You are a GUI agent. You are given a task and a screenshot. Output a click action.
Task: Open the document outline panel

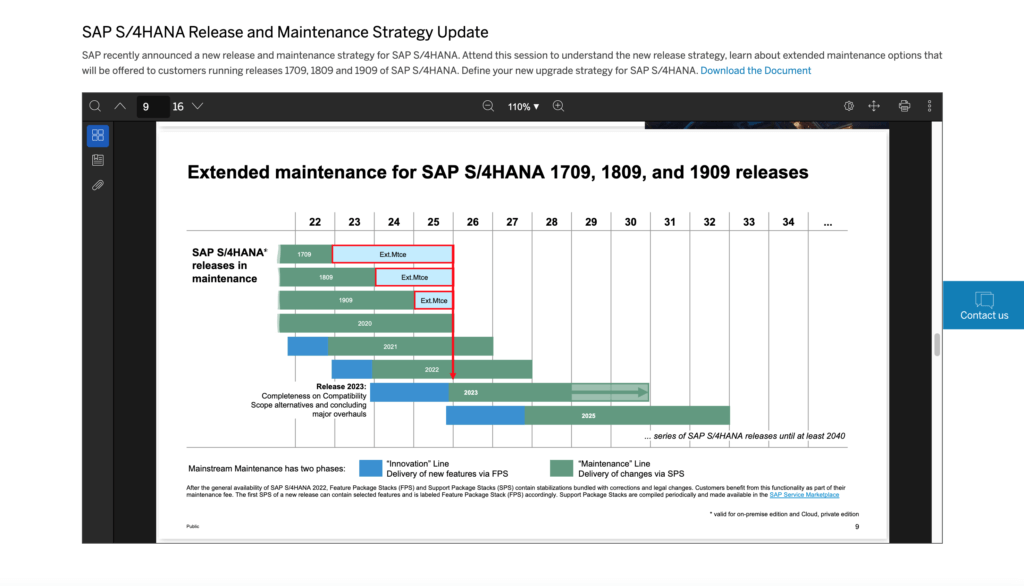coord(98,159)
